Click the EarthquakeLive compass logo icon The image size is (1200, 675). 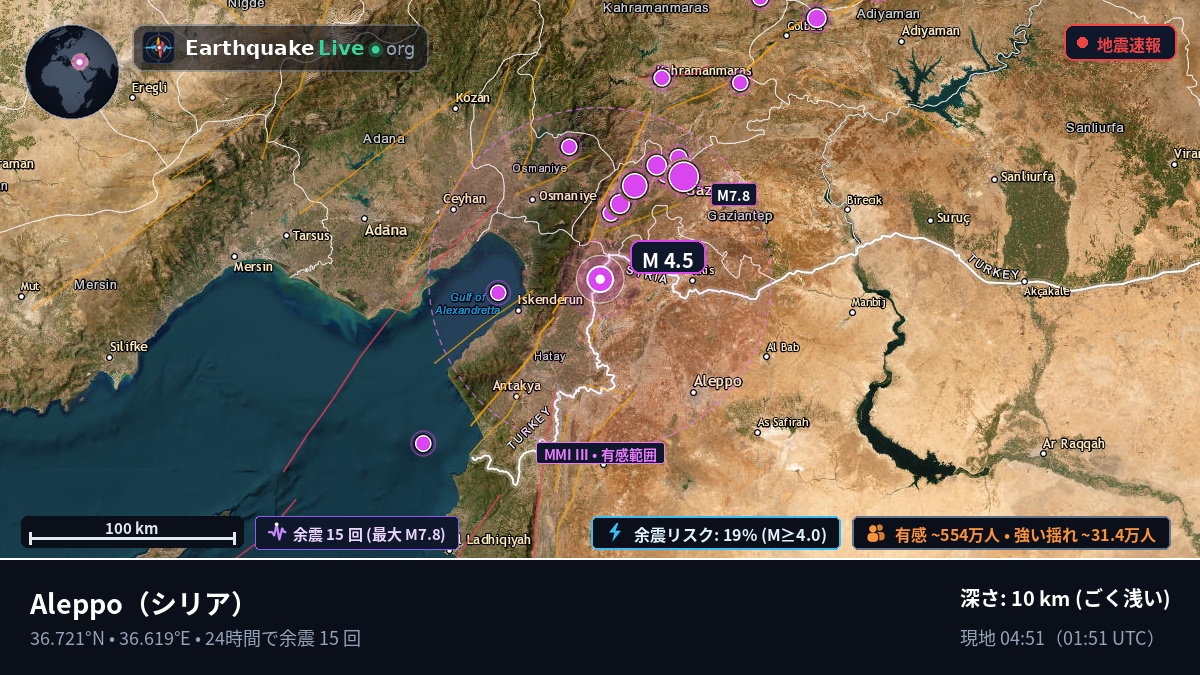[158, 48]
